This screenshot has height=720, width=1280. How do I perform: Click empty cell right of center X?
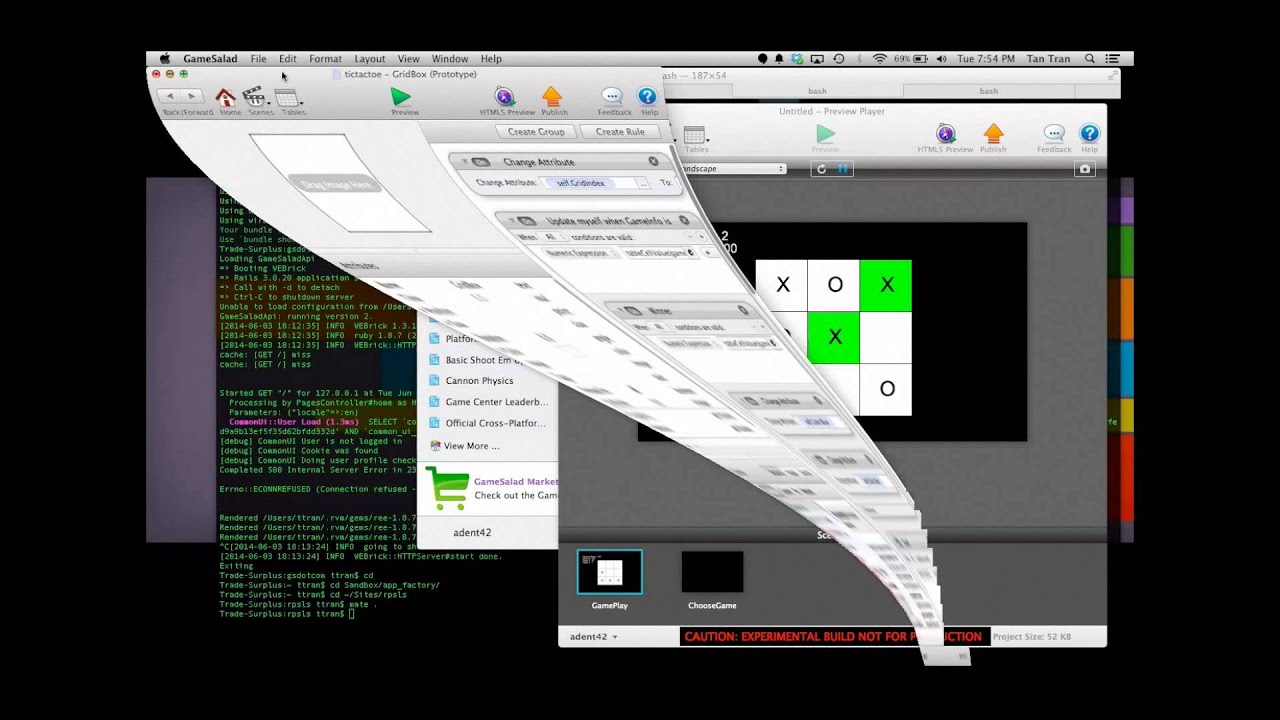coord(886,337)
